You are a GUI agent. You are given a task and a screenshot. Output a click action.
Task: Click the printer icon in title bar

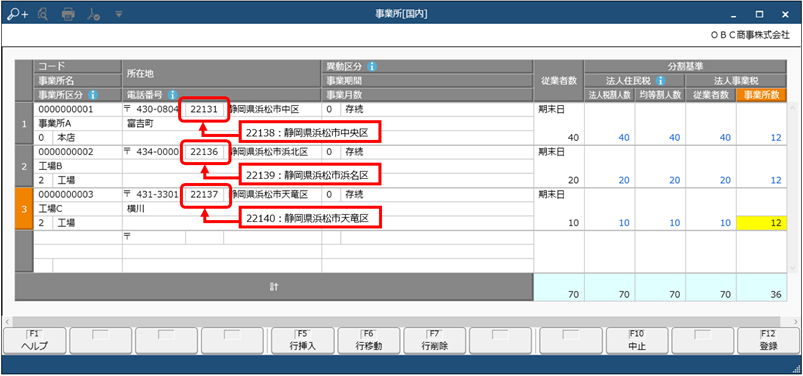[68, 14]
